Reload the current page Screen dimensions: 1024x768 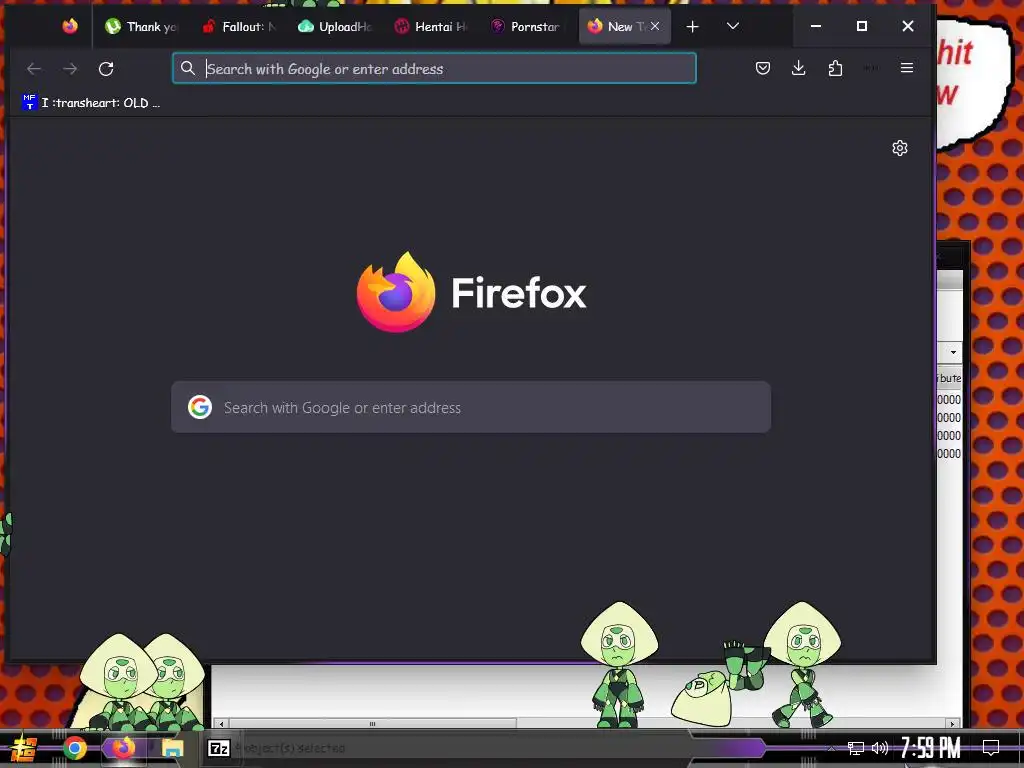106,69
